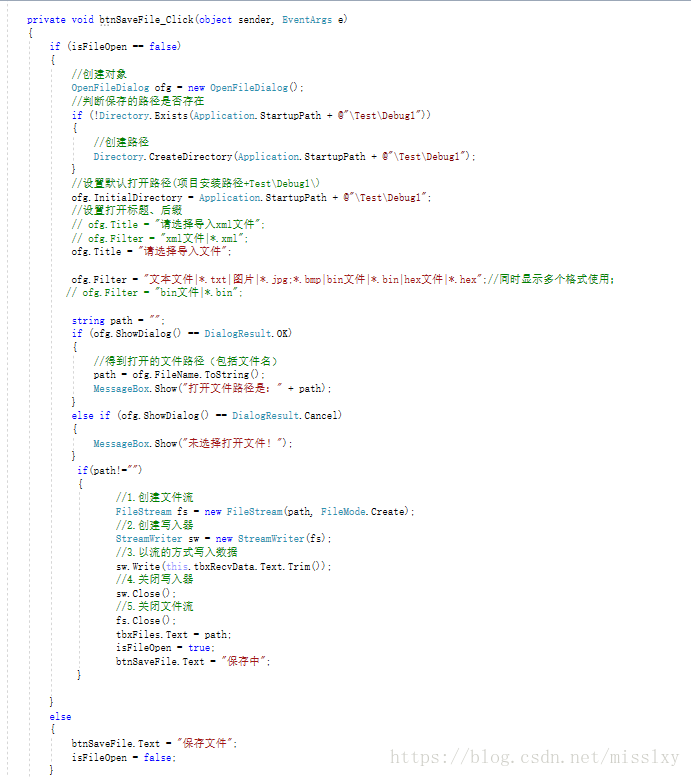Image resolution: width=691 pixels, height=777 pixels.
Task: Click the 'OpenFileDialog ofg = new OpenFileDialog();' line
Action: (187, 87)
